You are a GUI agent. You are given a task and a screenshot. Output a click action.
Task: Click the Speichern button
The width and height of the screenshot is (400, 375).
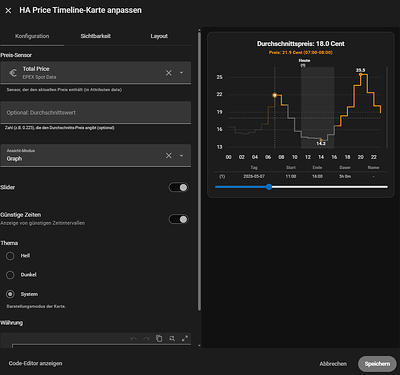click(377, 364)
